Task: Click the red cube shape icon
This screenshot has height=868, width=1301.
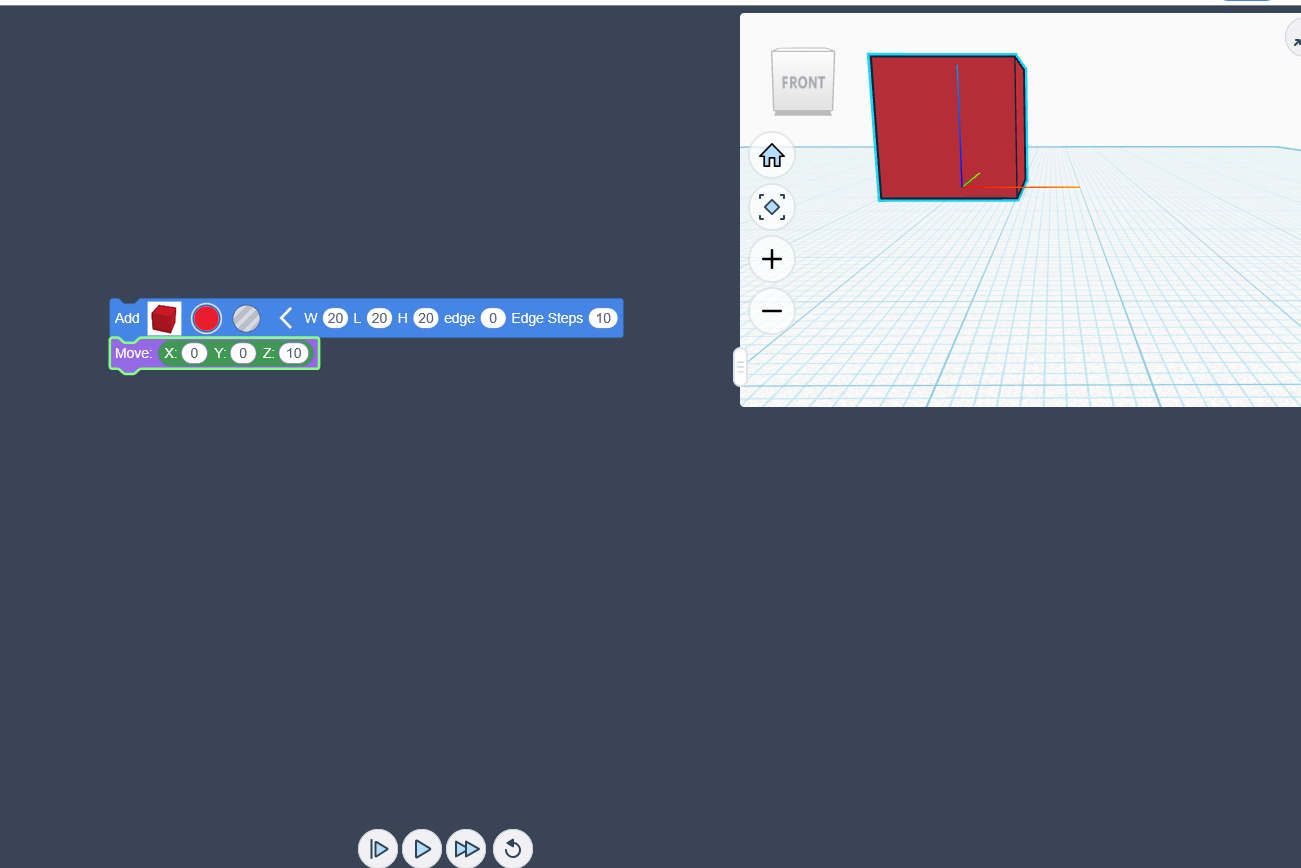Action: point(164,318)
